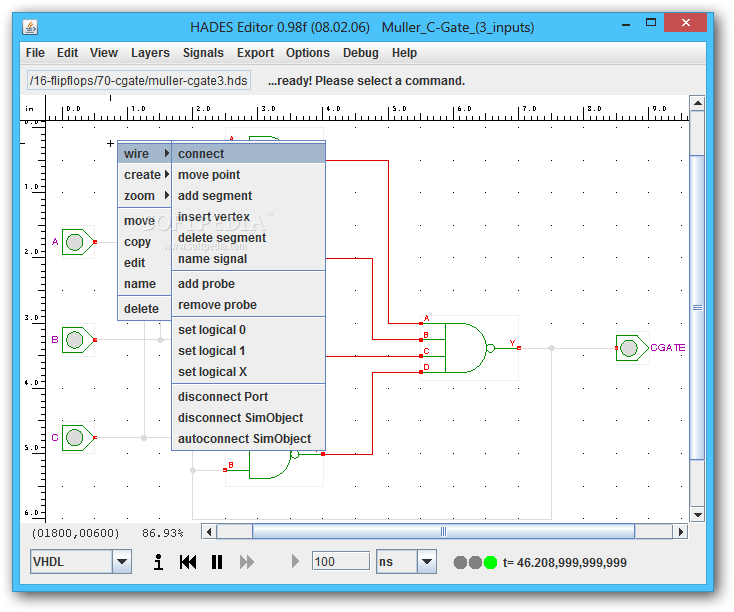Click the file path field muller-cgate3.hds

pyautogui.click(x=139, y=81)
